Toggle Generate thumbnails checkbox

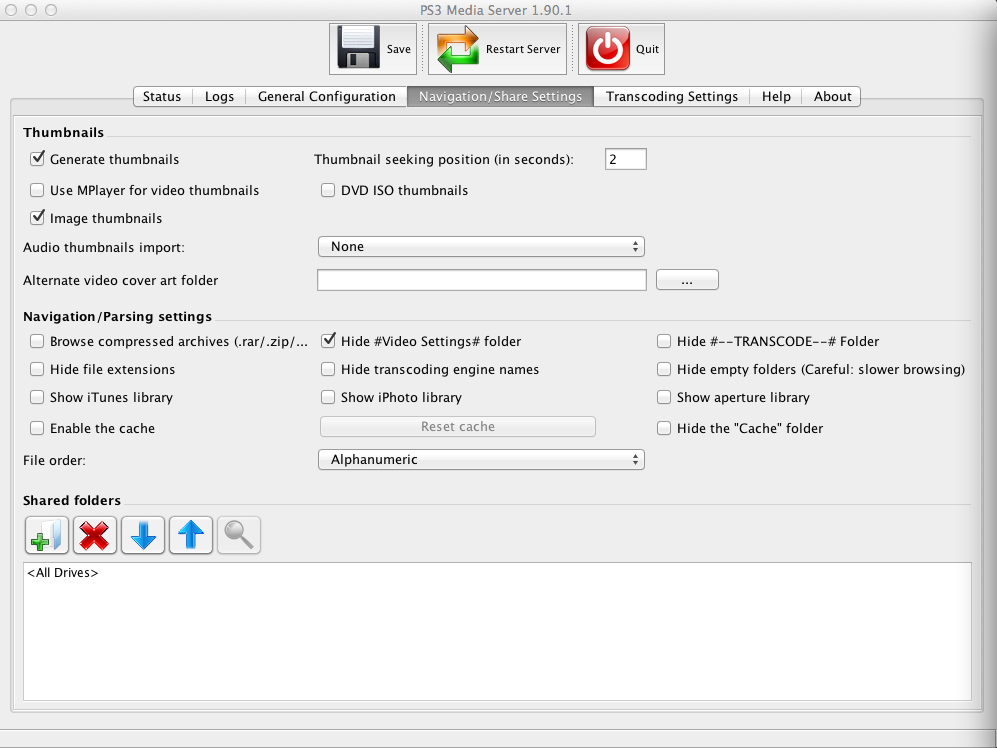[x=37, y=158]
